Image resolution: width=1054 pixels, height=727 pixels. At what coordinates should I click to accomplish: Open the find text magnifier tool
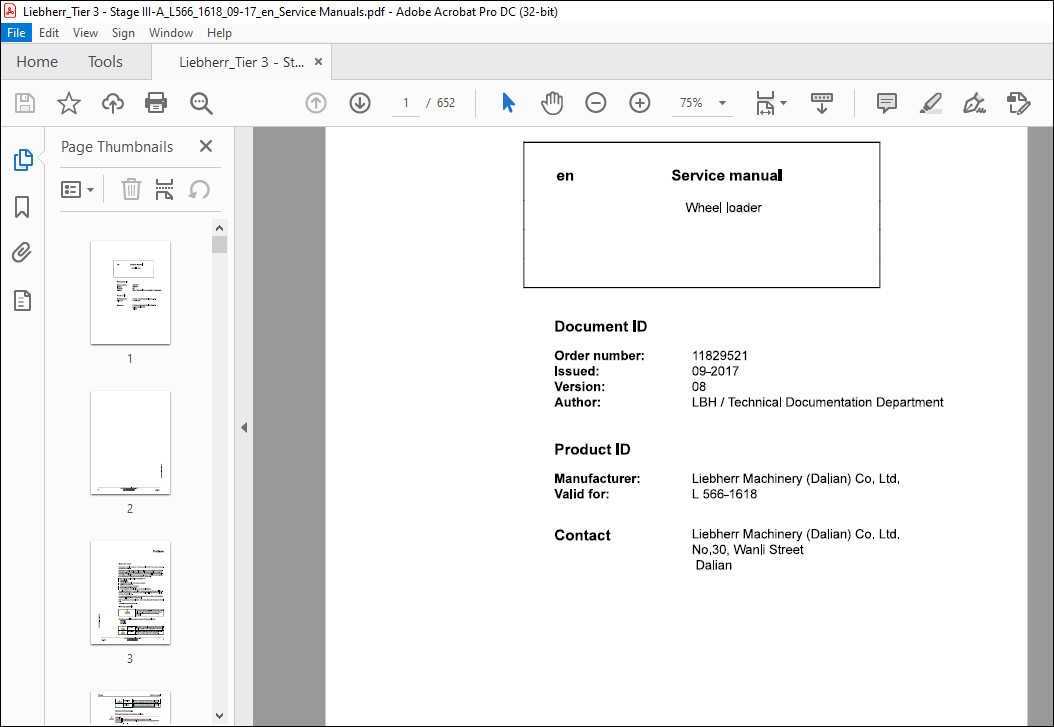coord(201,103)
